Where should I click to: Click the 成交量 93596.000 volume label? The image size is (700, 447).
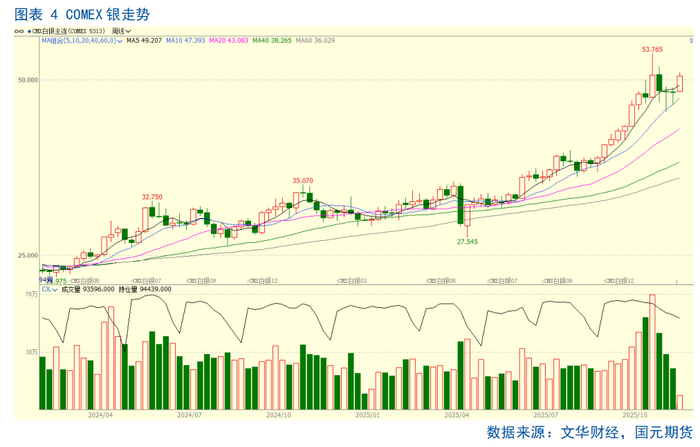(88, 289)
